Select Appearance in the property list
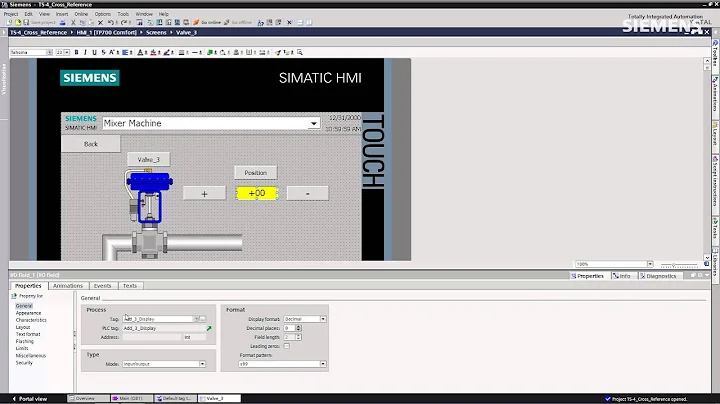 pos(28,313)
